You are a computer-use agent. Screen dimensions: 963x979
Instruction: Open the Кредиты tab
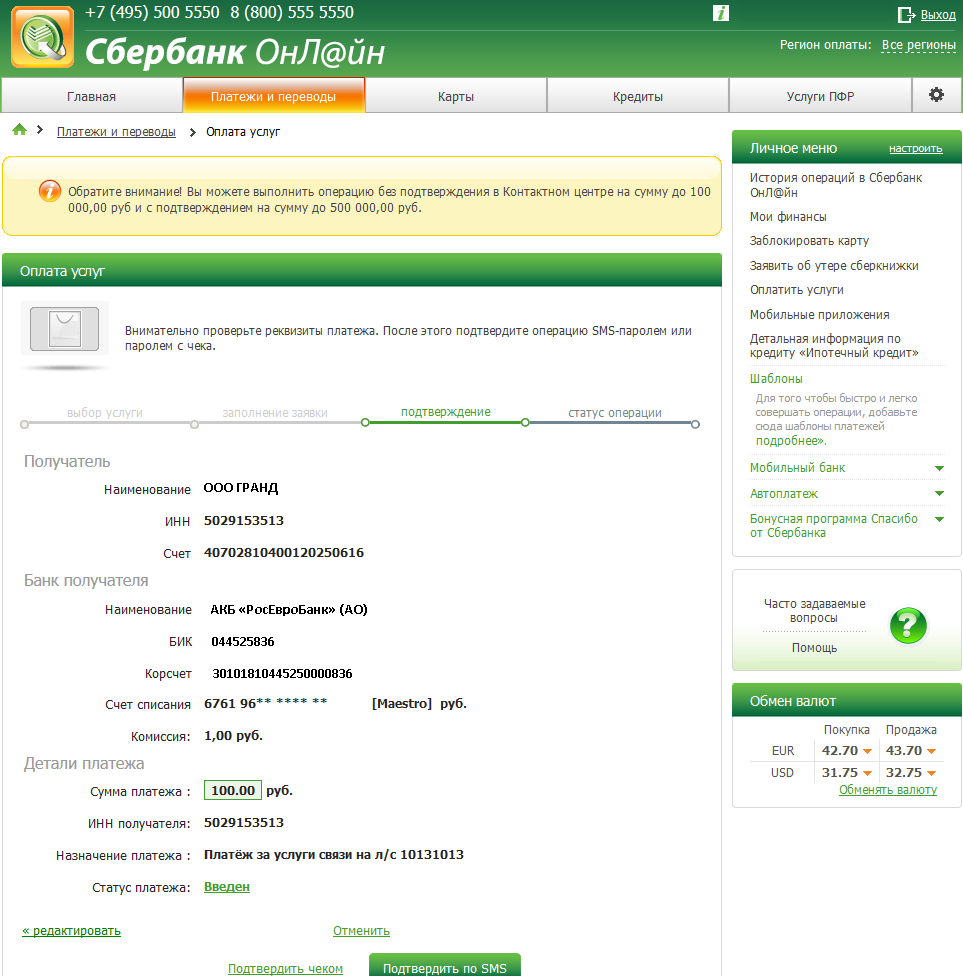[638, 96]
